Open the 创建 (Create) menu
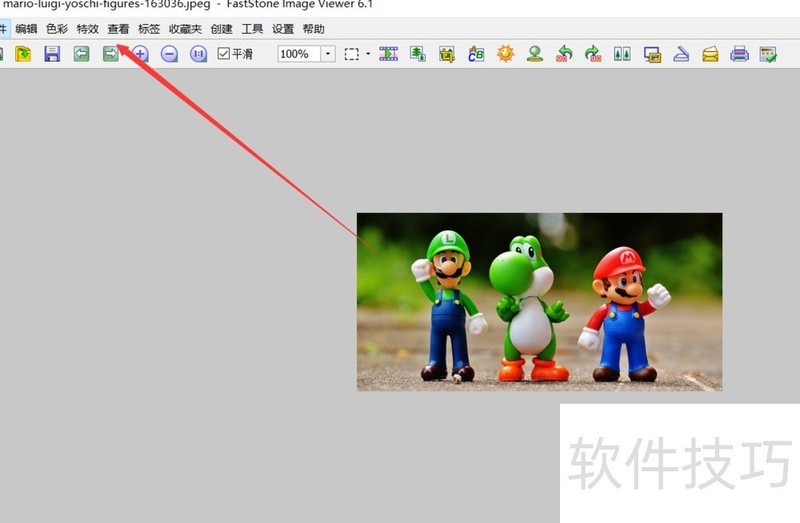Viewport: 800px width, 523px height. click(221, 29)
